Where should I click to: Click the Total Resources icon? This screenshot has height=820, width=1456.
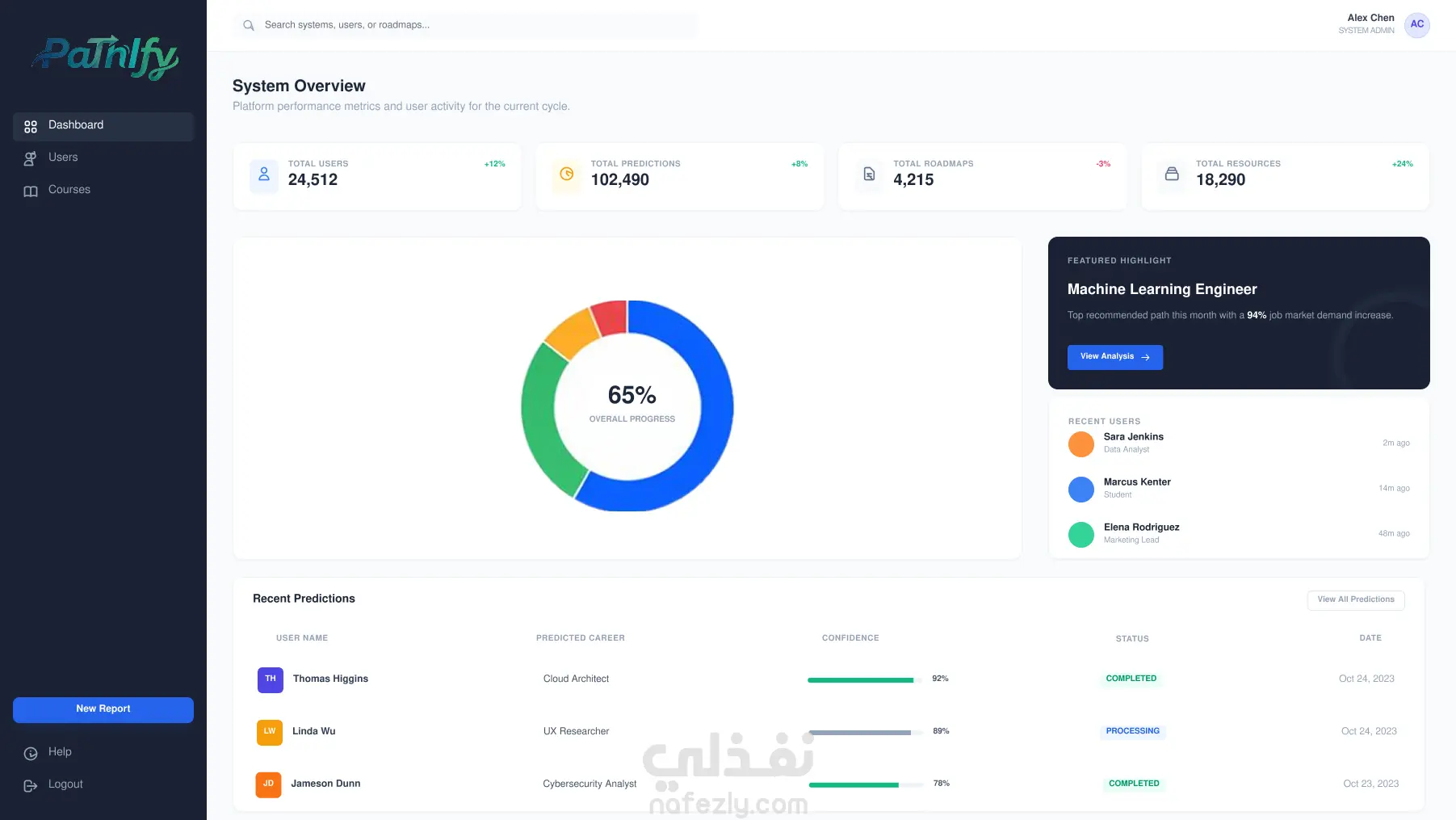1172,174
